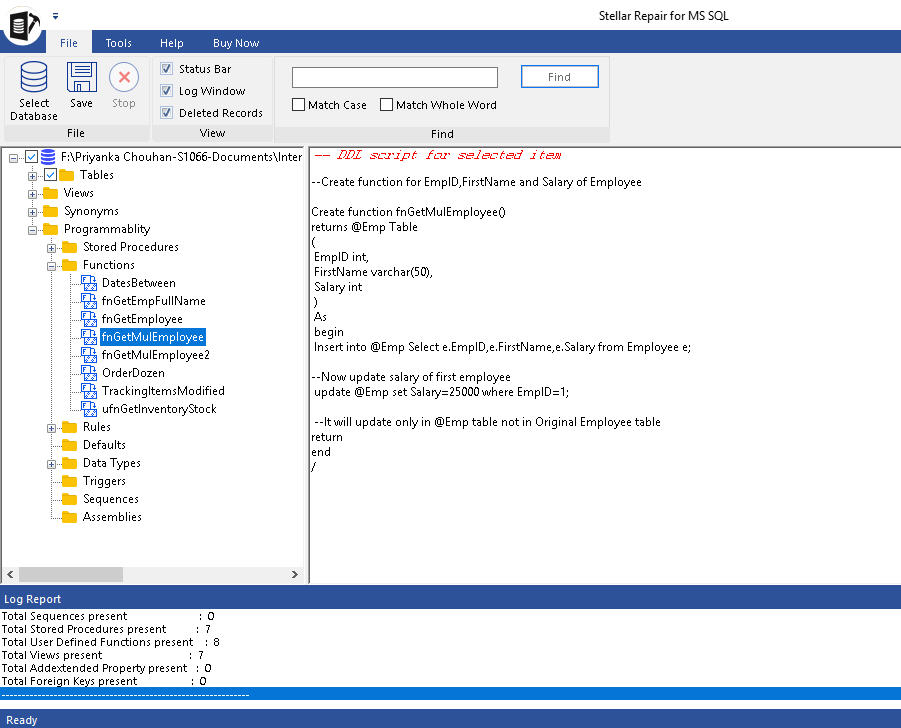901x728 pixels.
Task: Click the Triggers folder icon
Action: coord(70,481)
